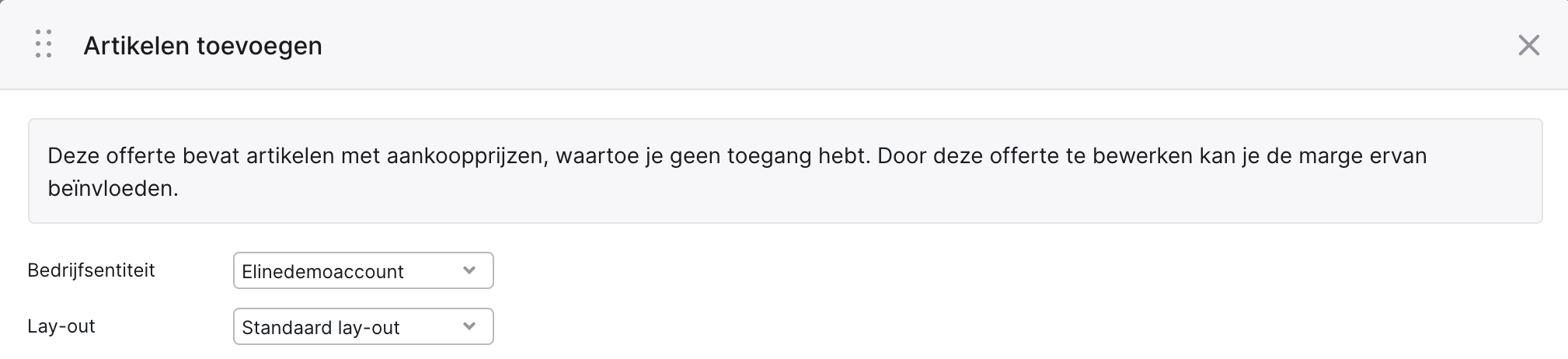Select the Standaard lay-out value text

[320, 327]
